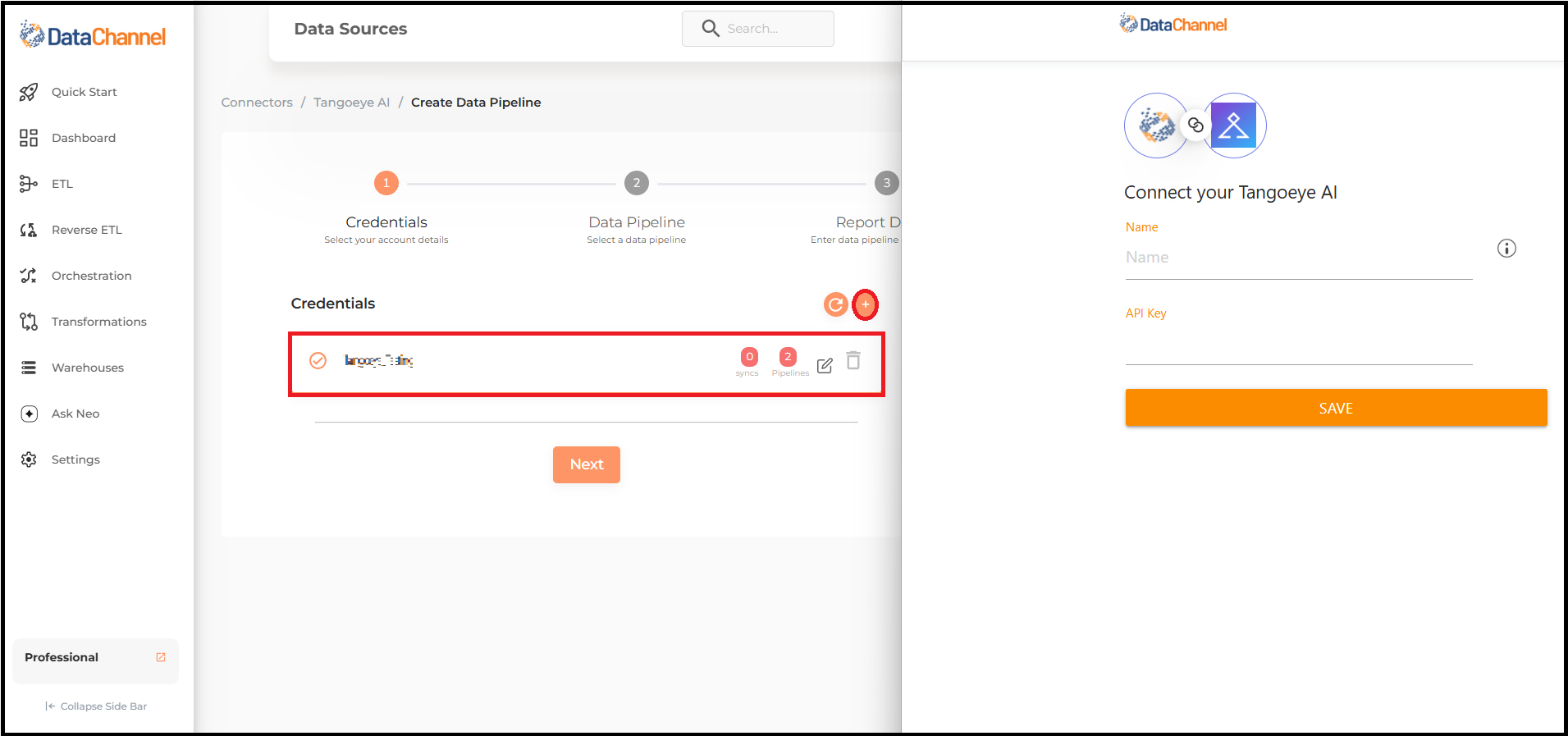Click the DataChannel circle icon in the panel
Viewport: 1568px width, 736px height.
coord(1156,126)
